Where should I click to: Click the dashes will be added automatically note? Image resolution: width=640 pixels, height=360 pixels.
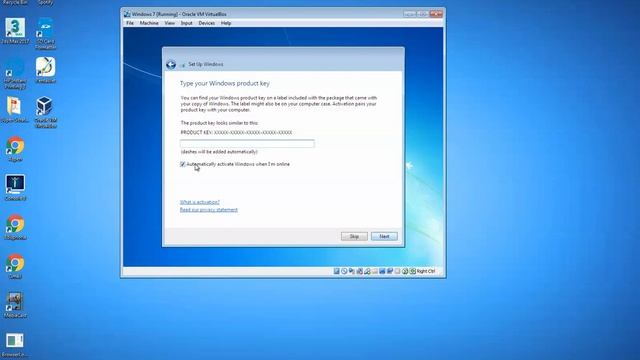(219, 152)
